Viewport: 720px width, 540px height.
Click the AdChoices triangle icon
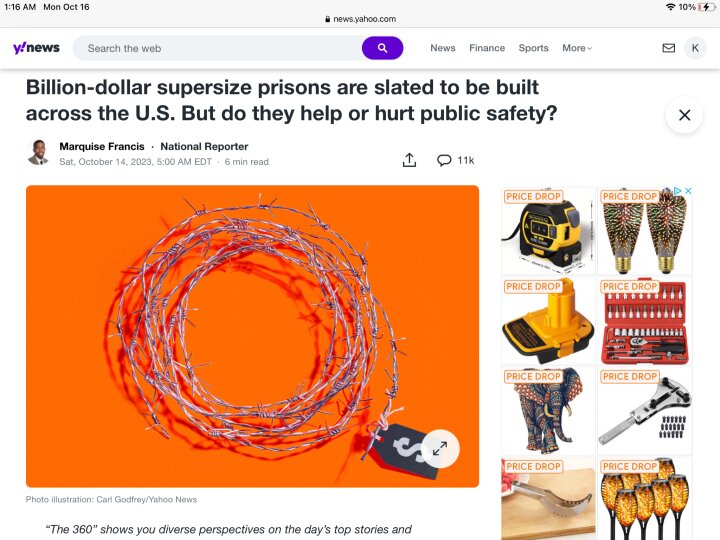pos(677,191)
